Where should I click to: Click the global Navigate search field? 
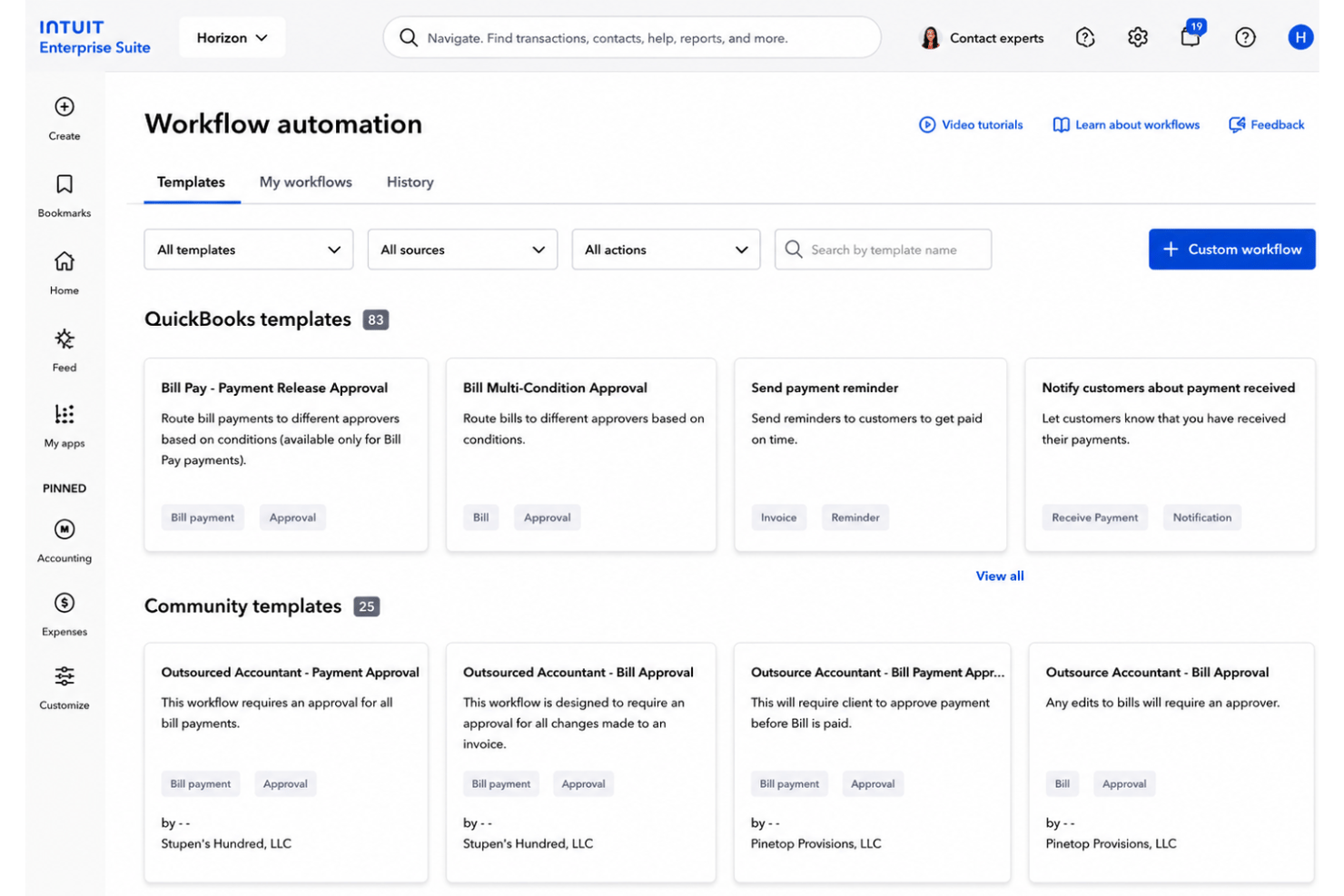(x=632, y=37)
